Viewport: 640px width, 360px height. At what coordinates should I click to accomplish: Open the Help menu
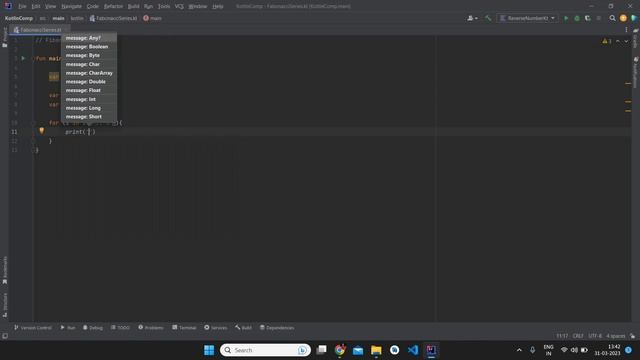pos(218,6)
